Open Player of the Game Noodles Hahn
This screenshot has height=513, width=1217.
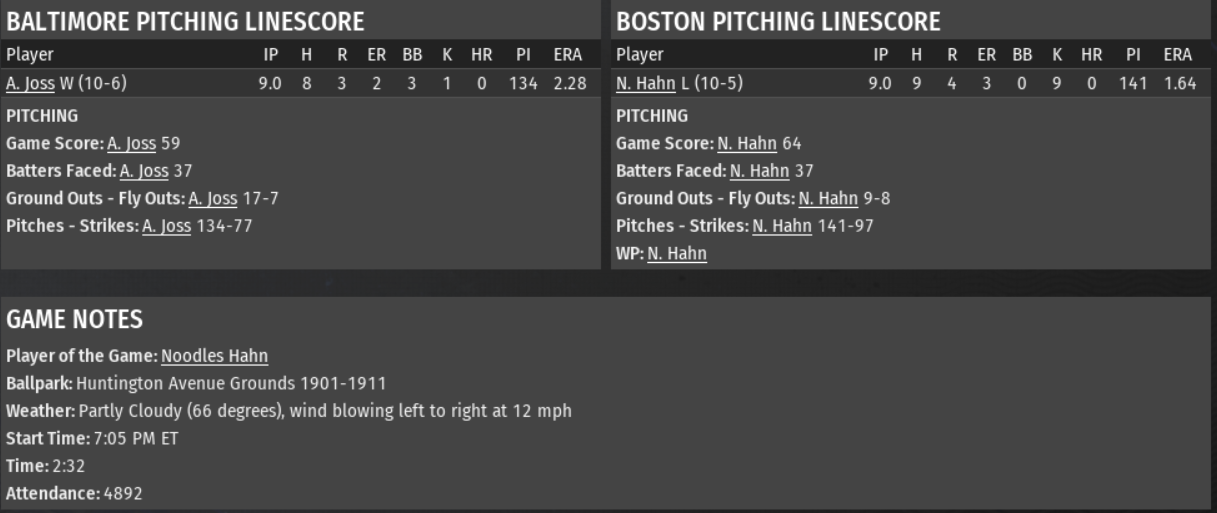tap(214, 356)
